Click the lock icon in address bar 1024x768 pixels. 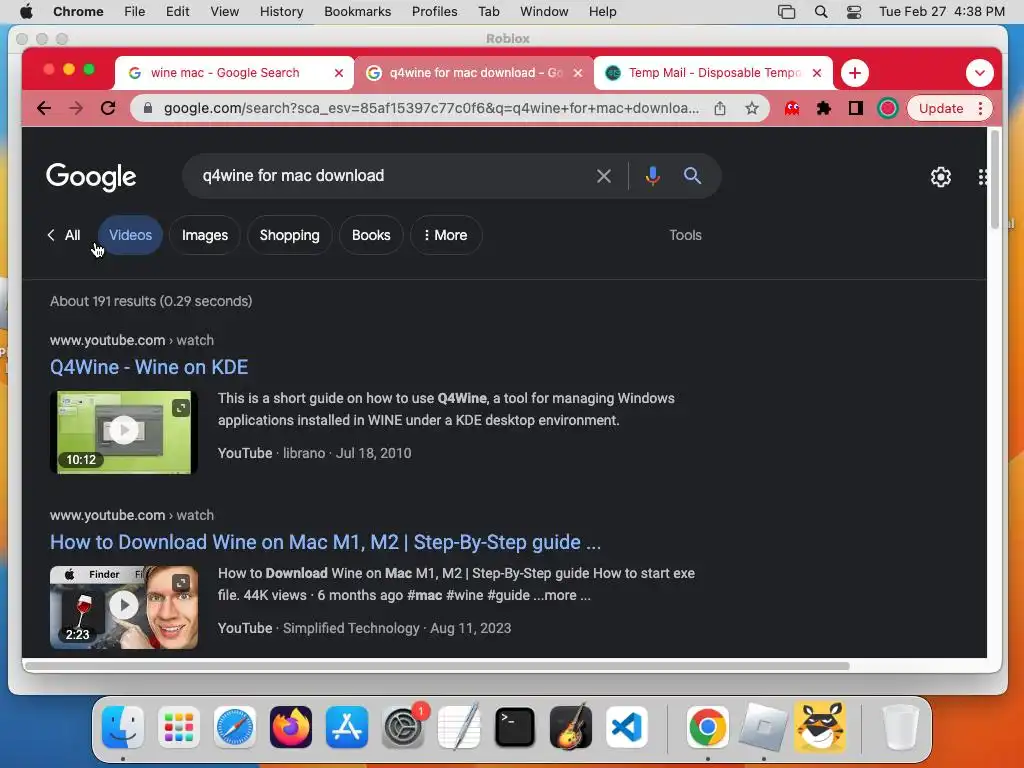click(148, 108)
